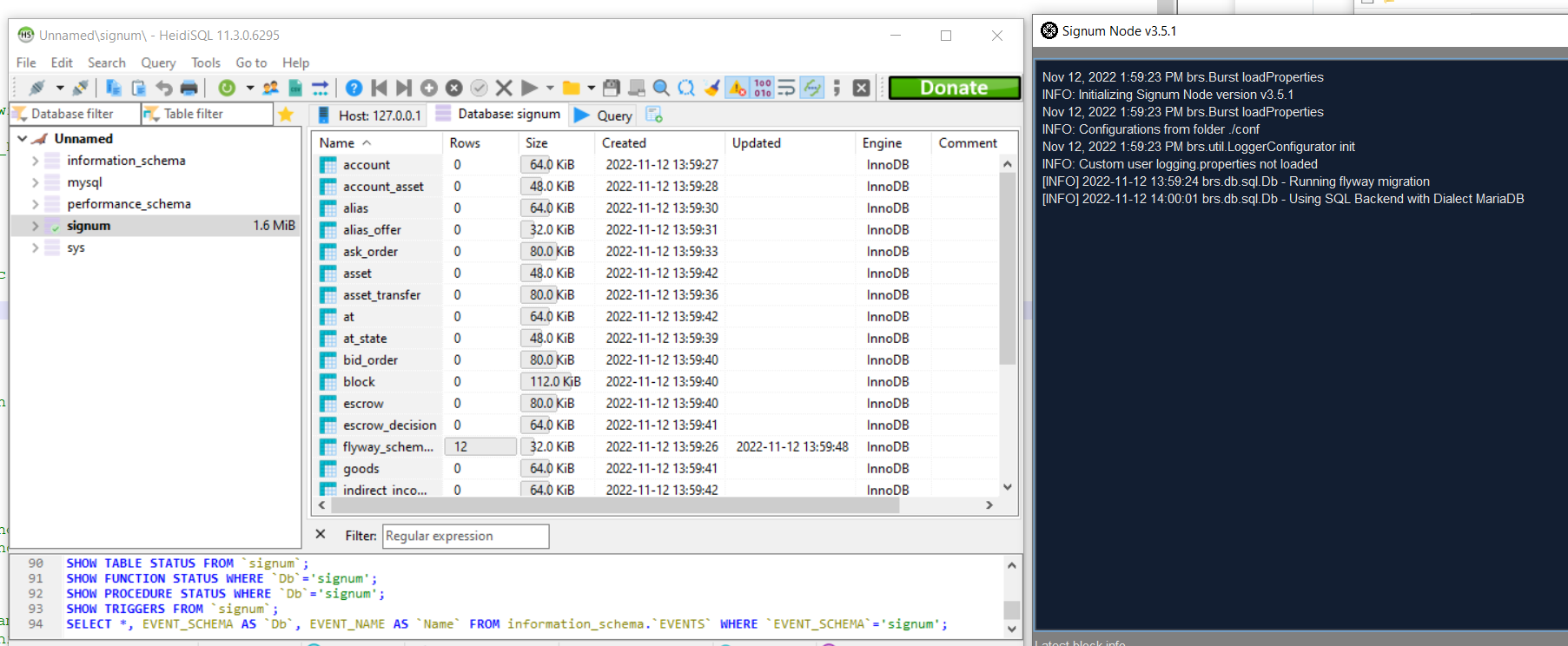Click the magnifier find-text icon
The width and height of the screenshot is (1568, 646).
coord(661,88)
